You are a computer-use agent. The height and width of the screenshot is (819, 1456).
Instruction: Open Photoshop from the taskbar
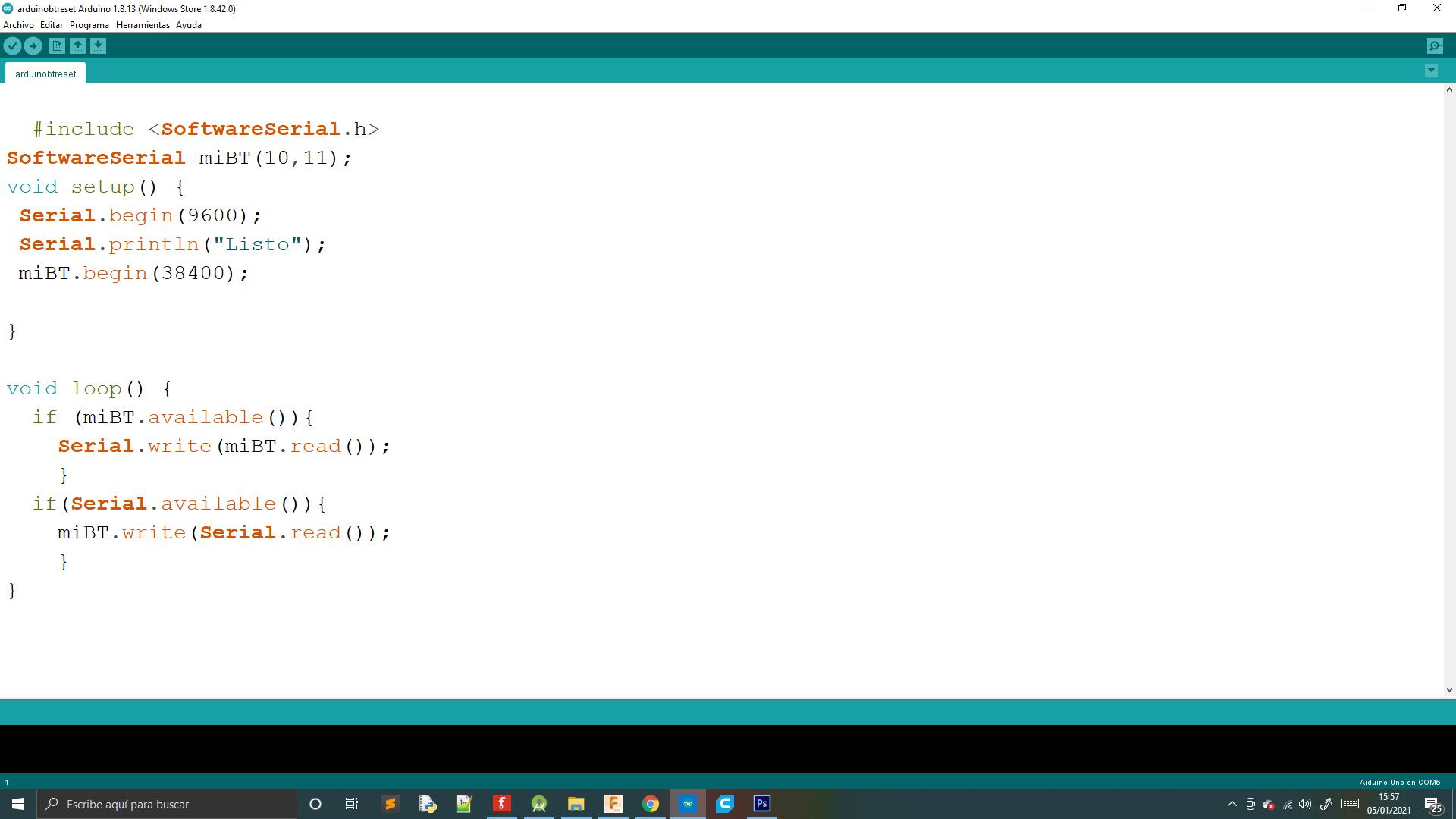click(x=761, y=804)
